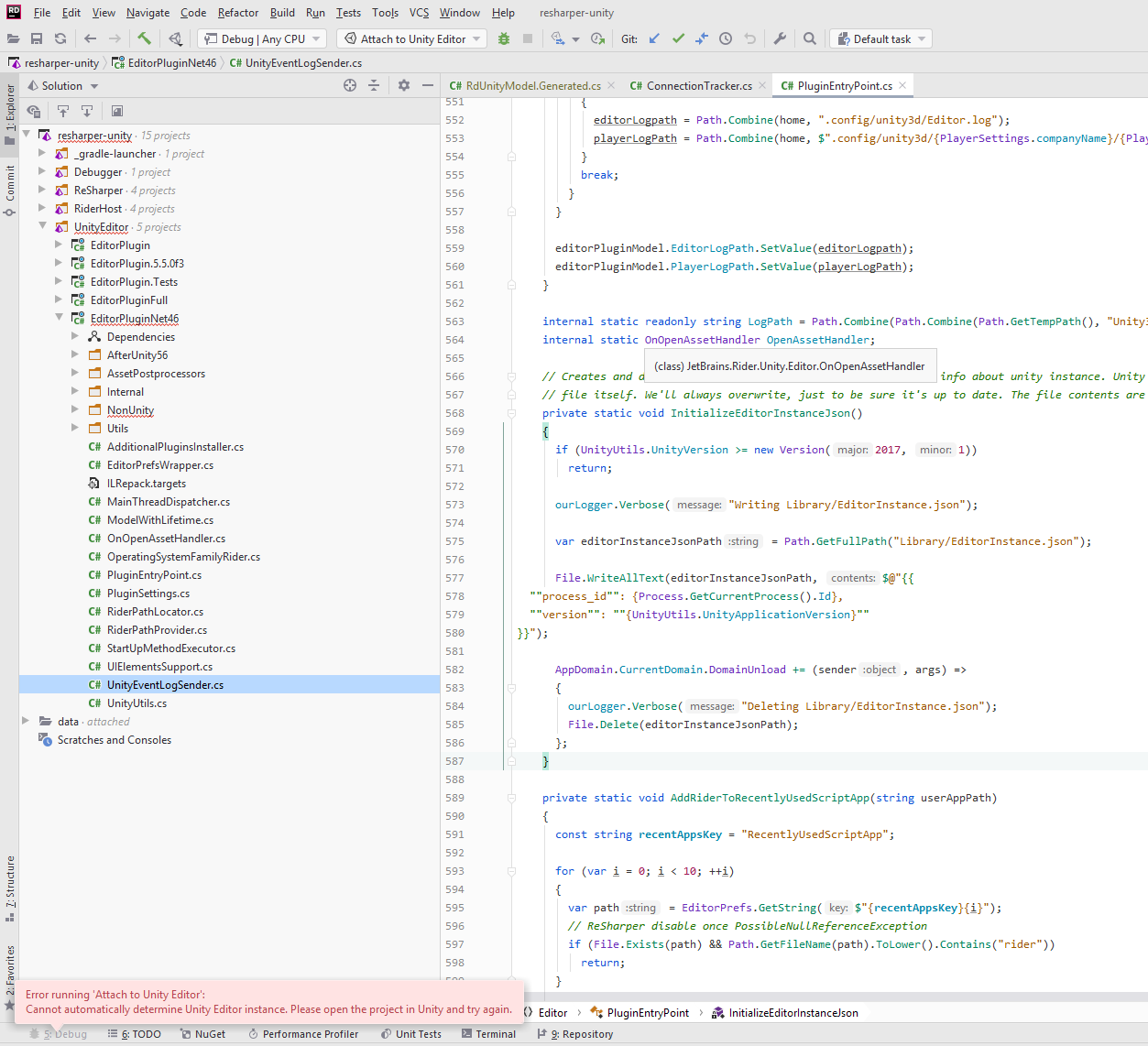The width and height of the screenshot is (1148, 1046).
Task: Open Solution panel gear settings
Action: (x=404, y=85)
